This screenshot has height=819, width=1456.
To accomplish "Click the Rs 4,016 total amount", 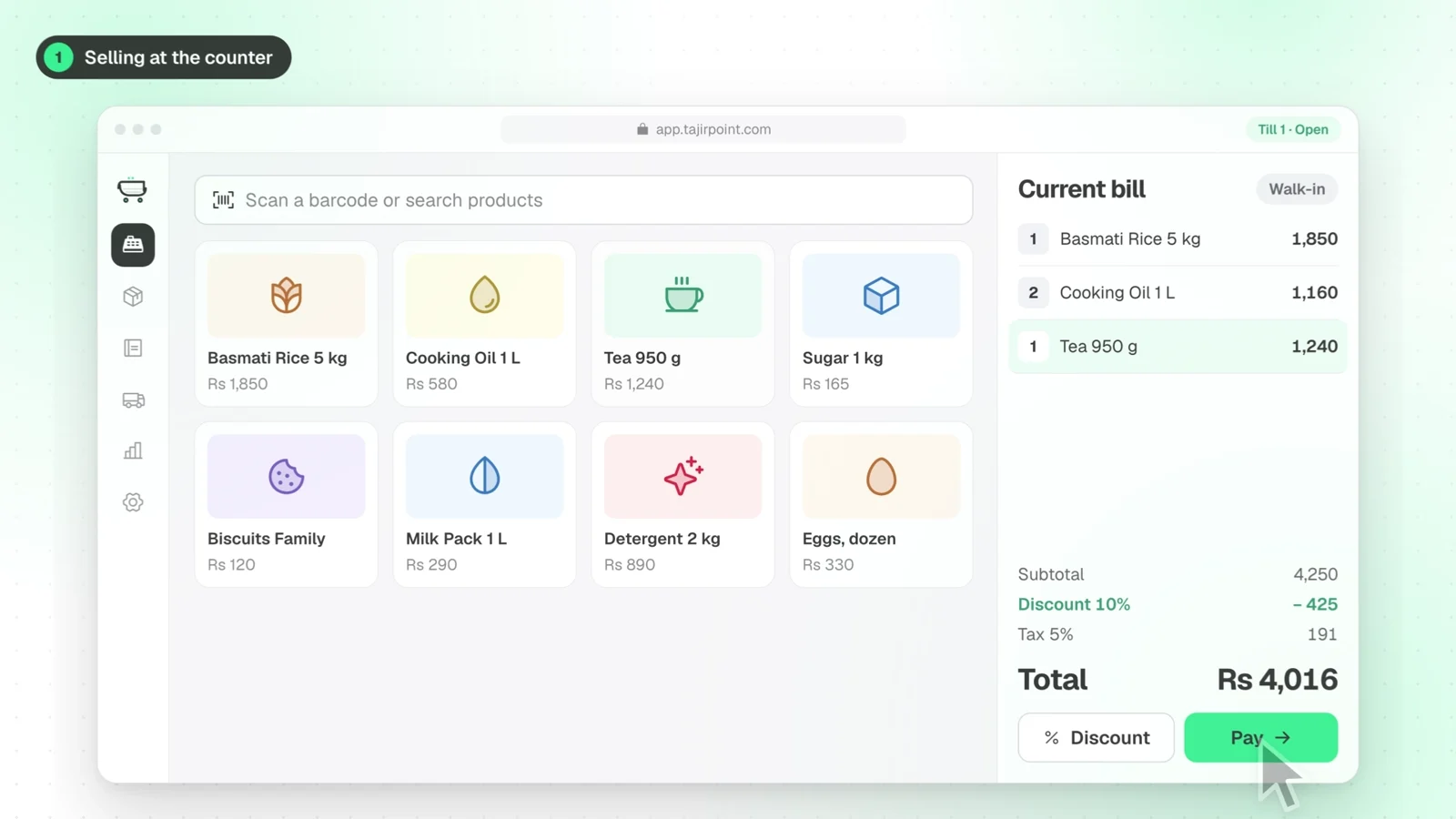I will point(1278,680).
